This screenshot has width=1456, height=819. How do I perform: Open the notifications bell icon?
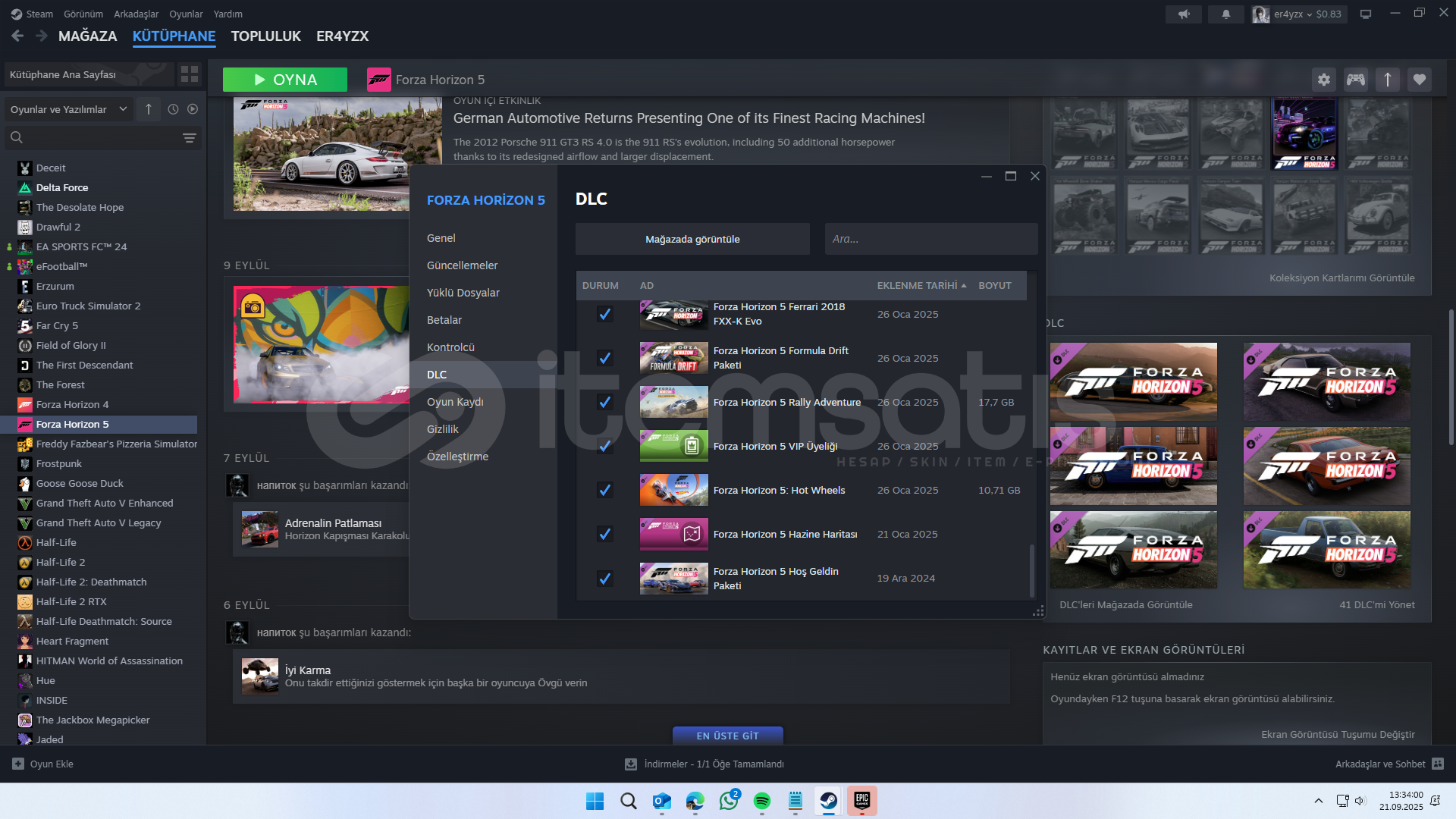click(x=1225, y=14)
